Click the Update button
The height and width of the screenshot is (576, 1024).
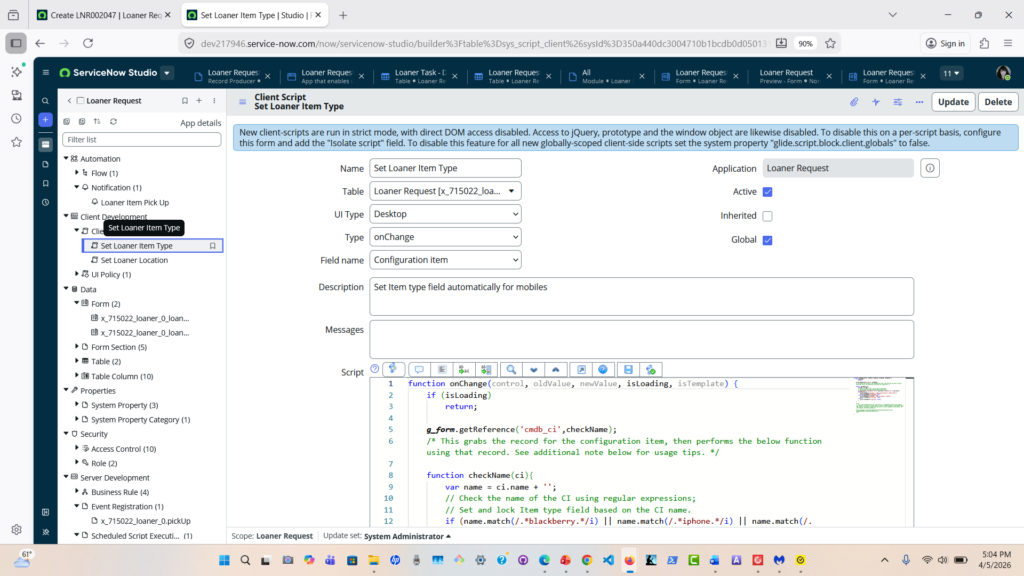tap(952, 102)
